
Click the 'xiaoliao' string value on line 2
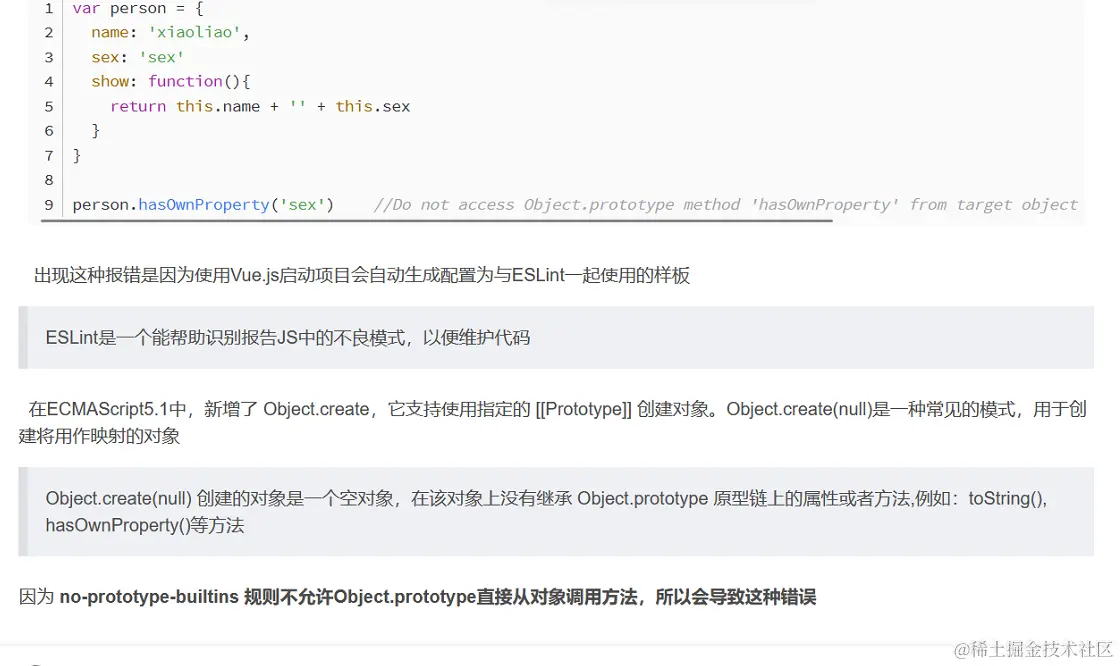pyautogui.click(x=196, y=32)
